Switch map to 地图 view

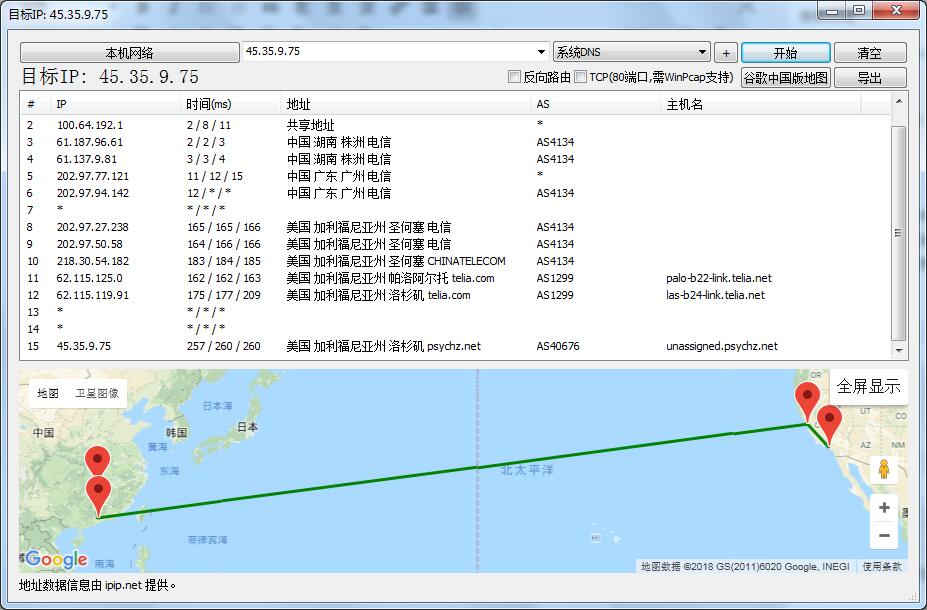pos(48,394)
